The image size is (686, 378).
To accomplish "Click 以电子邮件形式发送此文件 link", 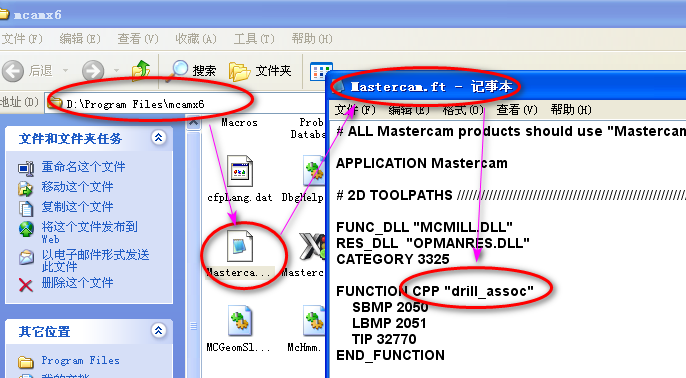I will click(95, 260).
